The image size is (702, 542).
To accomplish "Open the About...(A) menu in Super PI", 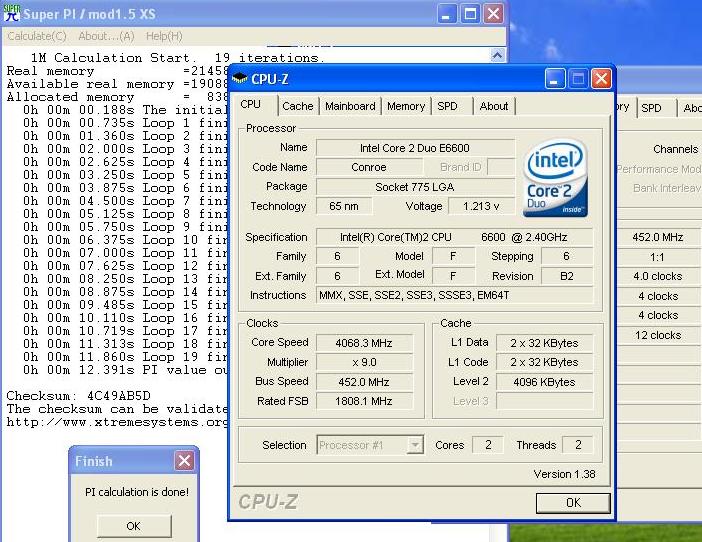I will click(106, 36).
